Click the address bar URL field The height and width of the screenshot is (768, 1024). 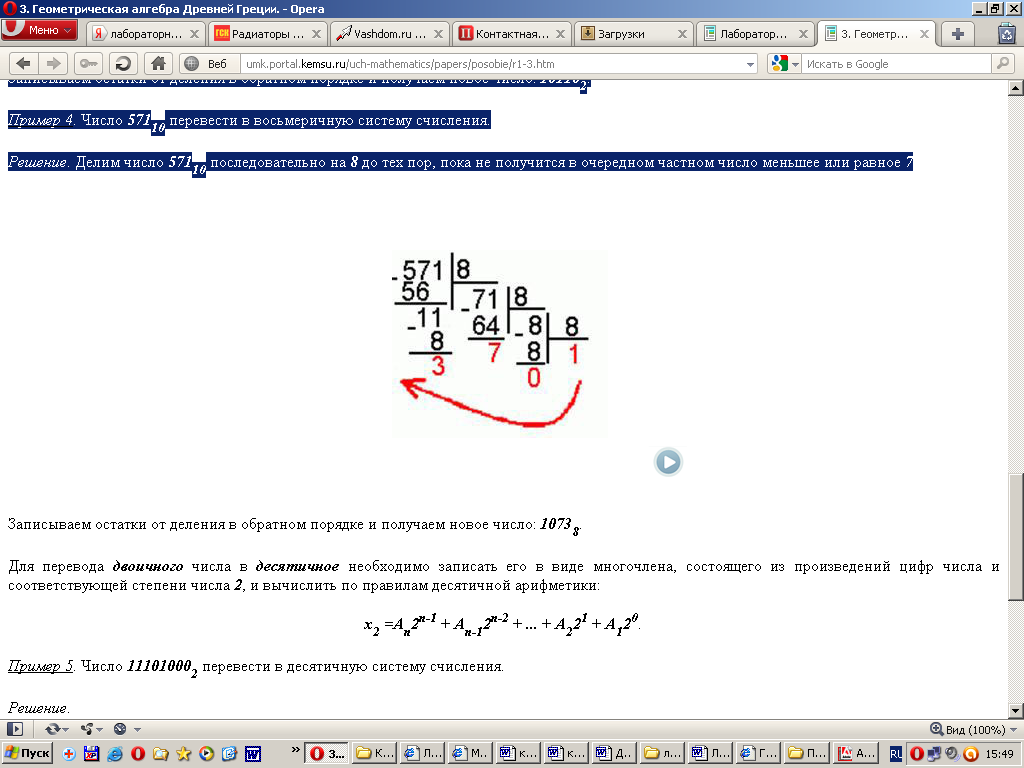point(493,64)
